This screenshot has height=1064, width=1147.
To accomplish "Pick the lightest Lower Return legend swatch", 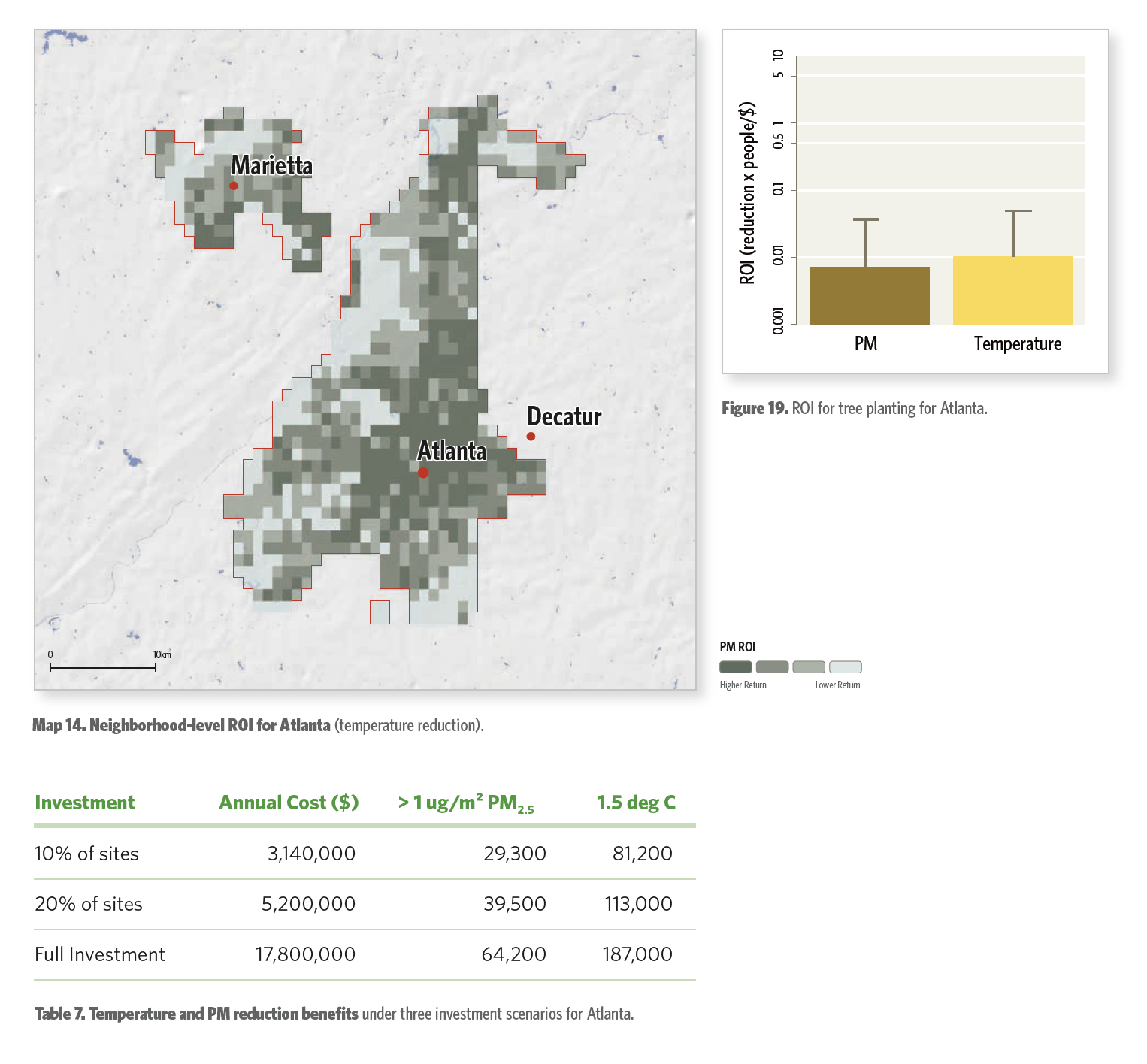I will coord(846,667).
